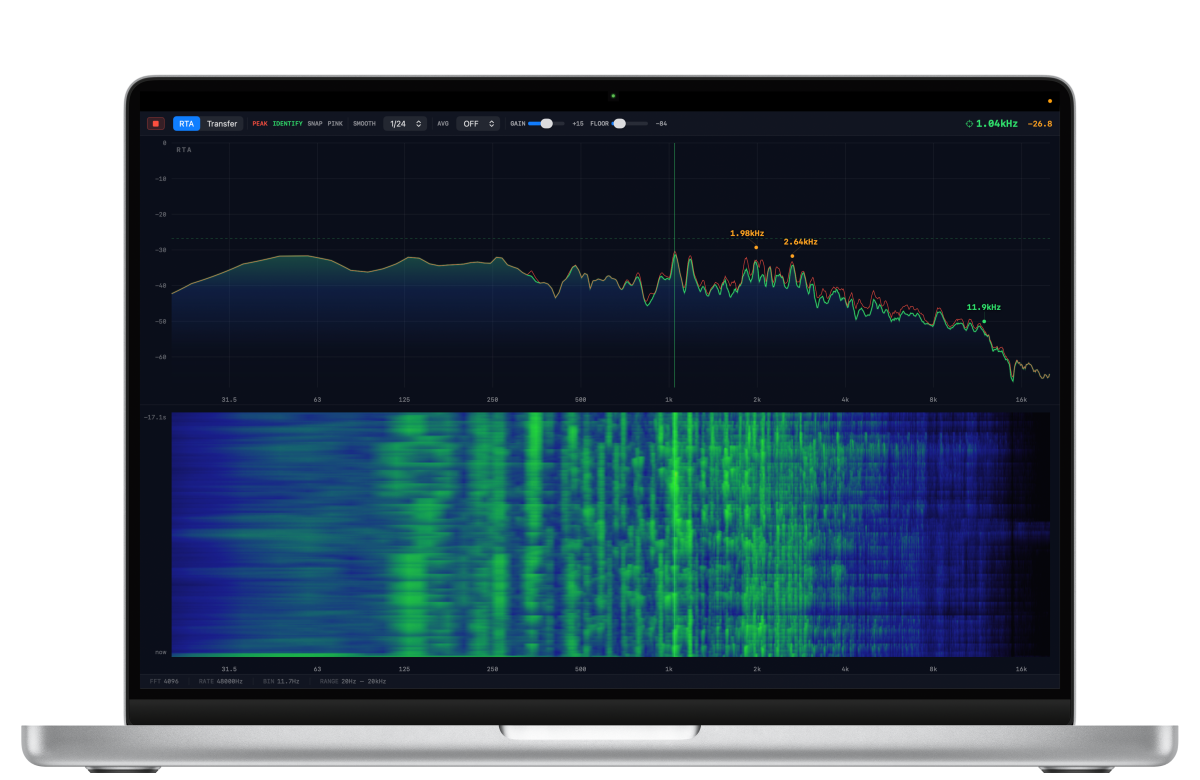Click the 1.98kHz peak marker dot
This screenshot has height=780, width=1200.
(x=756, y=247)
